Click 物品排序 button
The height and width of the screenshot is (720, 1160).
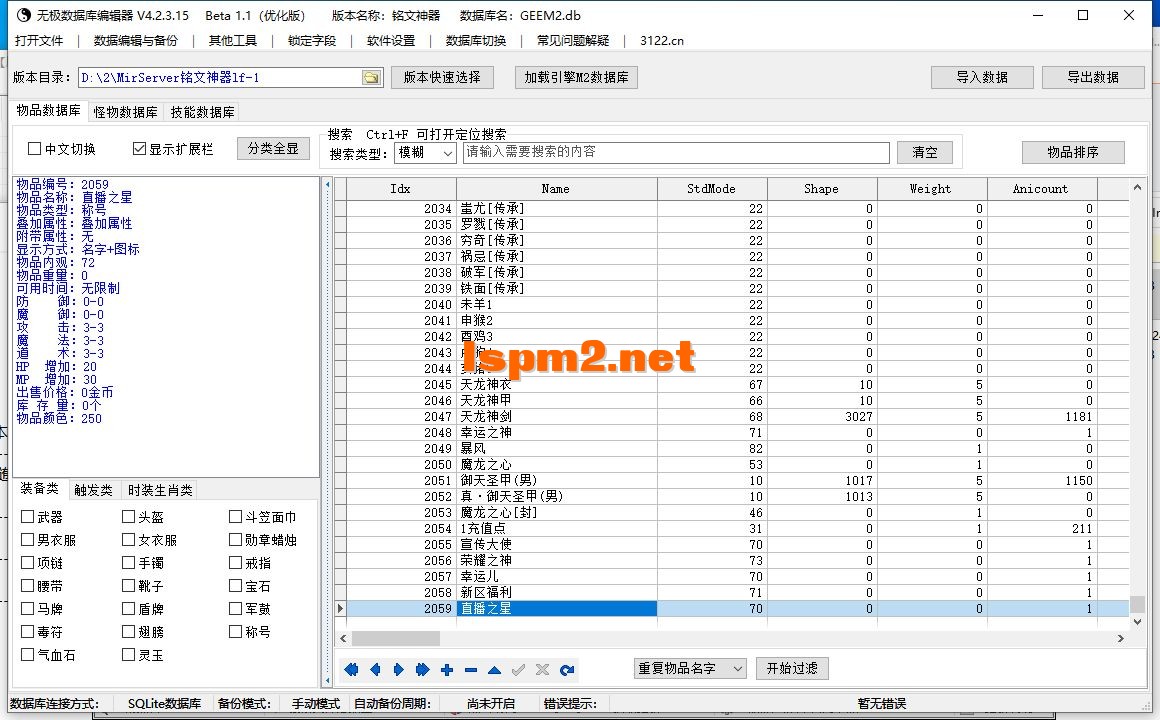pos(1073,152)
